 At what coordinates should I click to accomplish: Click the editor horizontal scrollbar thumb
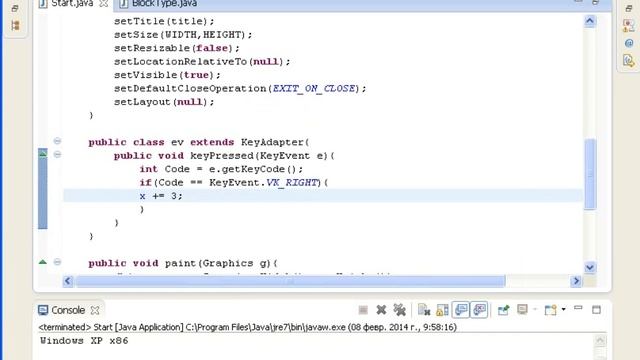click(290, 281)
